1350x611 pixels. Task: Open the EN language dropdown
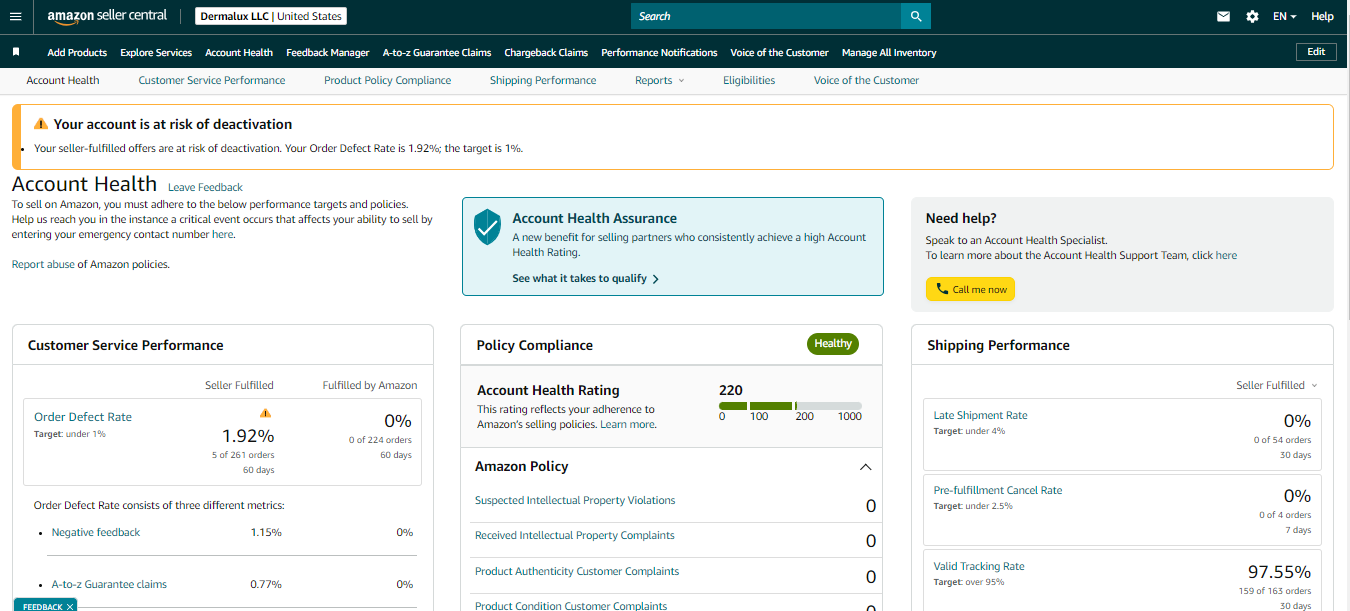(1284, 16)
